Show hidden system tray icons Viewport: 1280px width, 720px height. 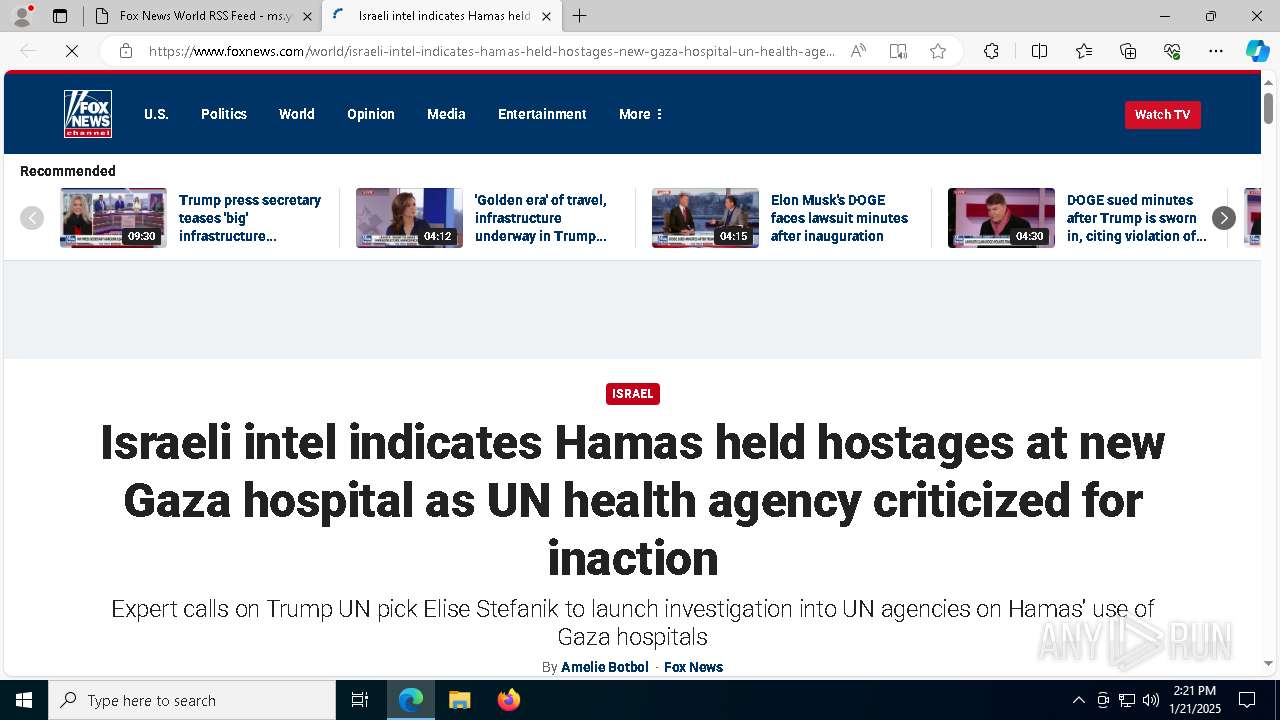[x=1078, y=700]
